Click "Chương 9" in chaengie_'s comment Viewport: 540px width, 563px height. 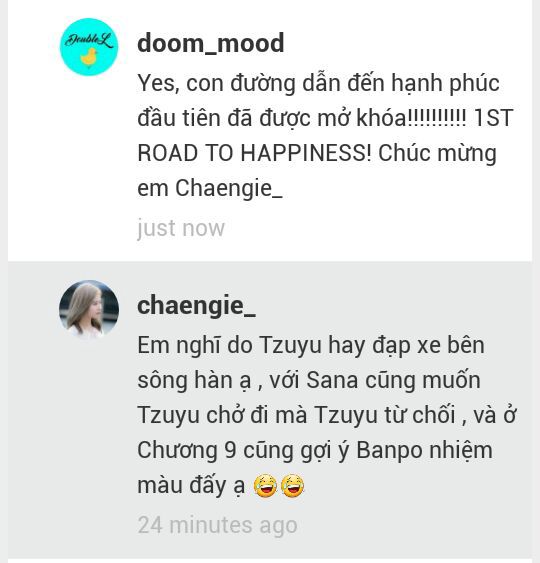pyautogui.click(x=186, y=451)
